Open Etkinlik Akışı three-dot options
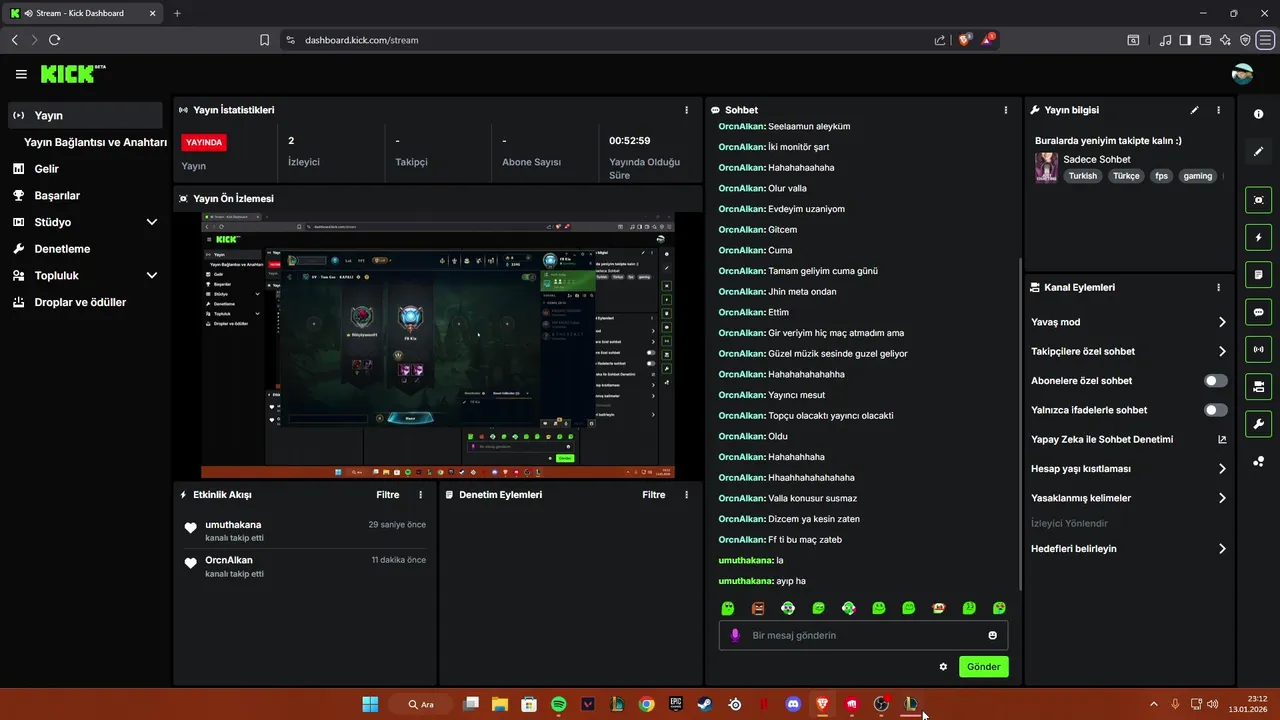This screenshot has width=1280, height=720. [x=420, y=495]
